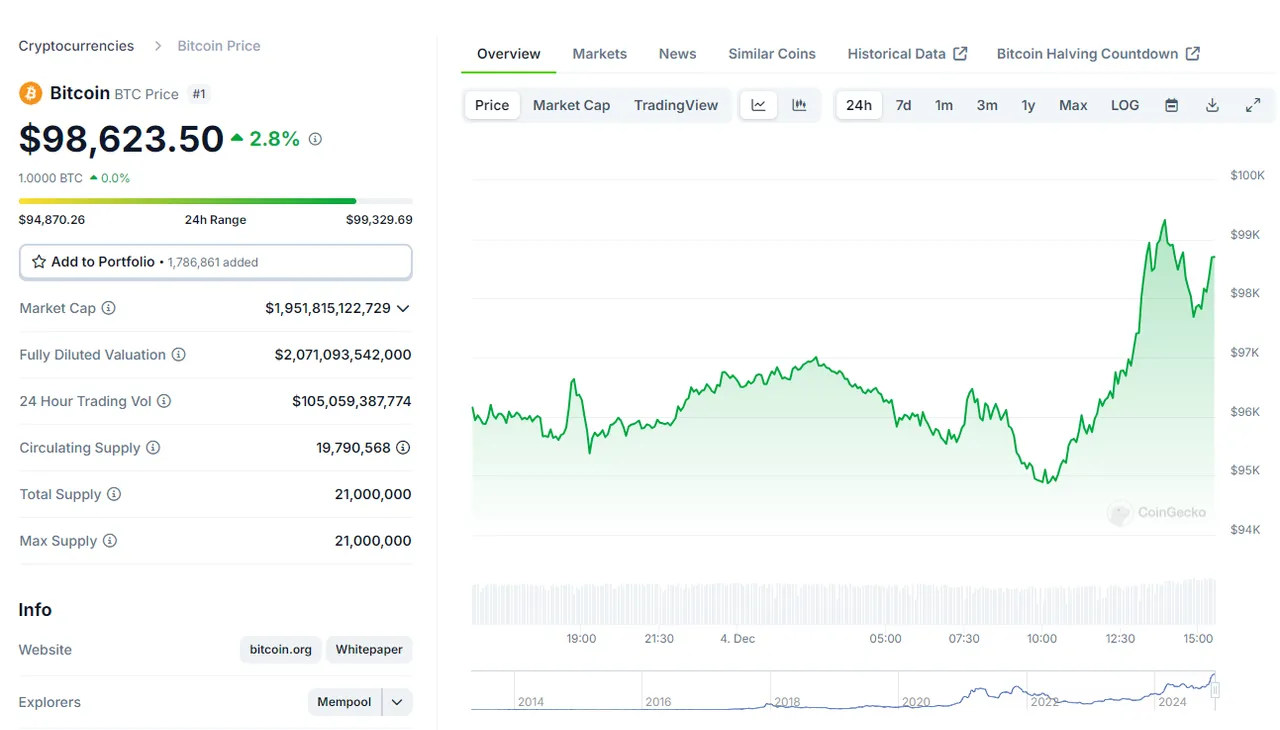Screen dimensions: 1280x730
Task: Click the 1.0000 BTC text
Action: [x=51, y=178]
